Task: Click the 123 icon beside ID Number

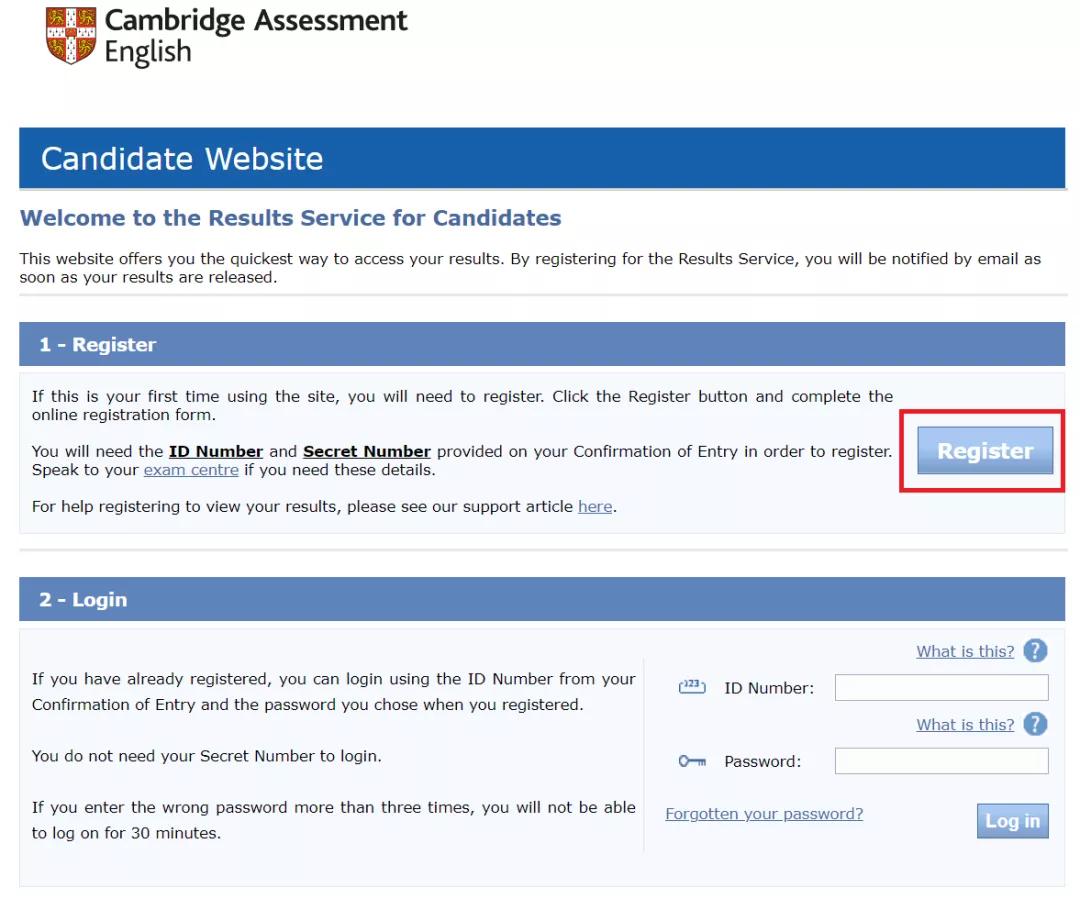Action: point(692,687)
